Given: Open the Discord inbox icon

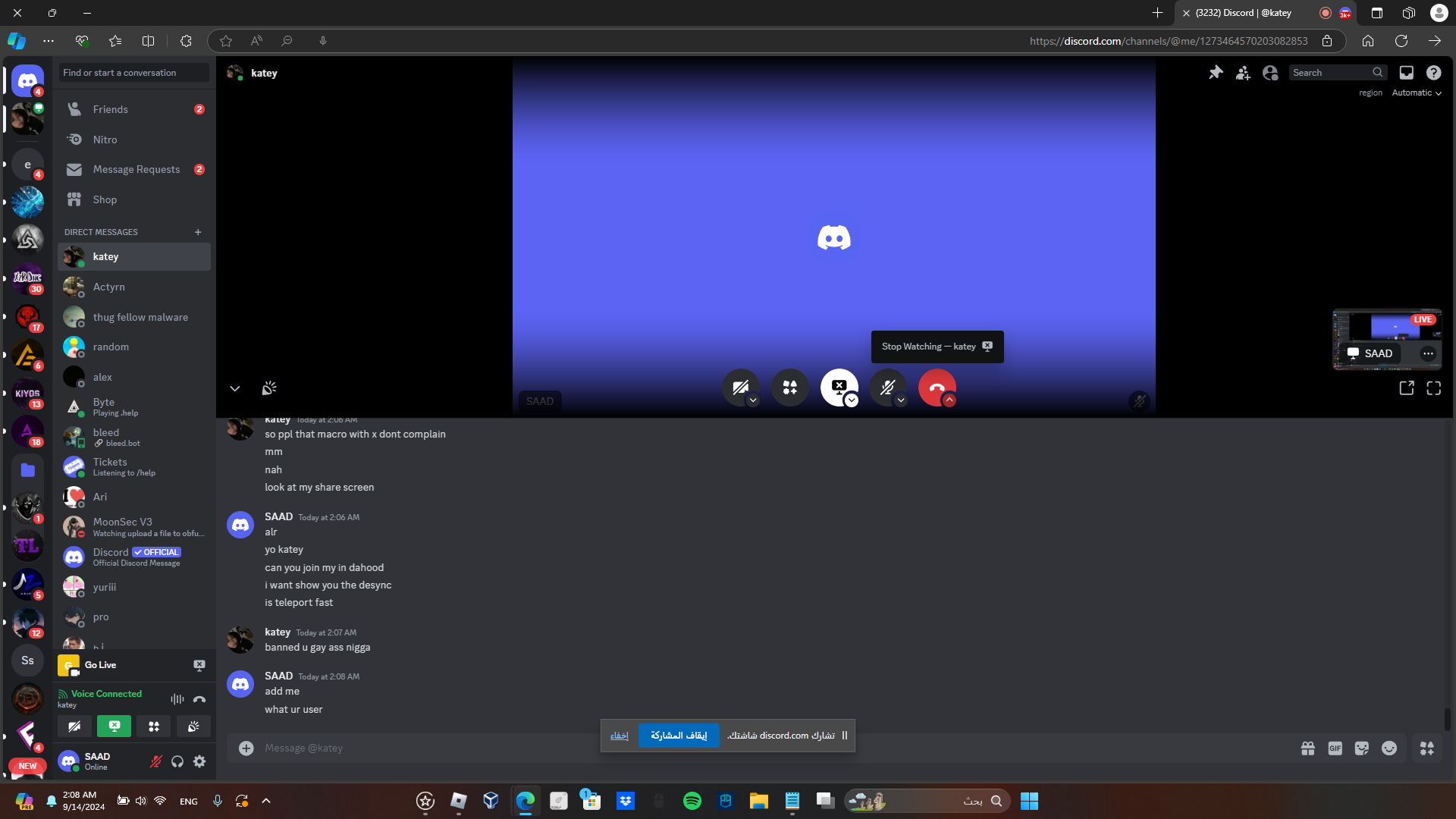Looking at the screenshot, I should (x=1406, y=73).
